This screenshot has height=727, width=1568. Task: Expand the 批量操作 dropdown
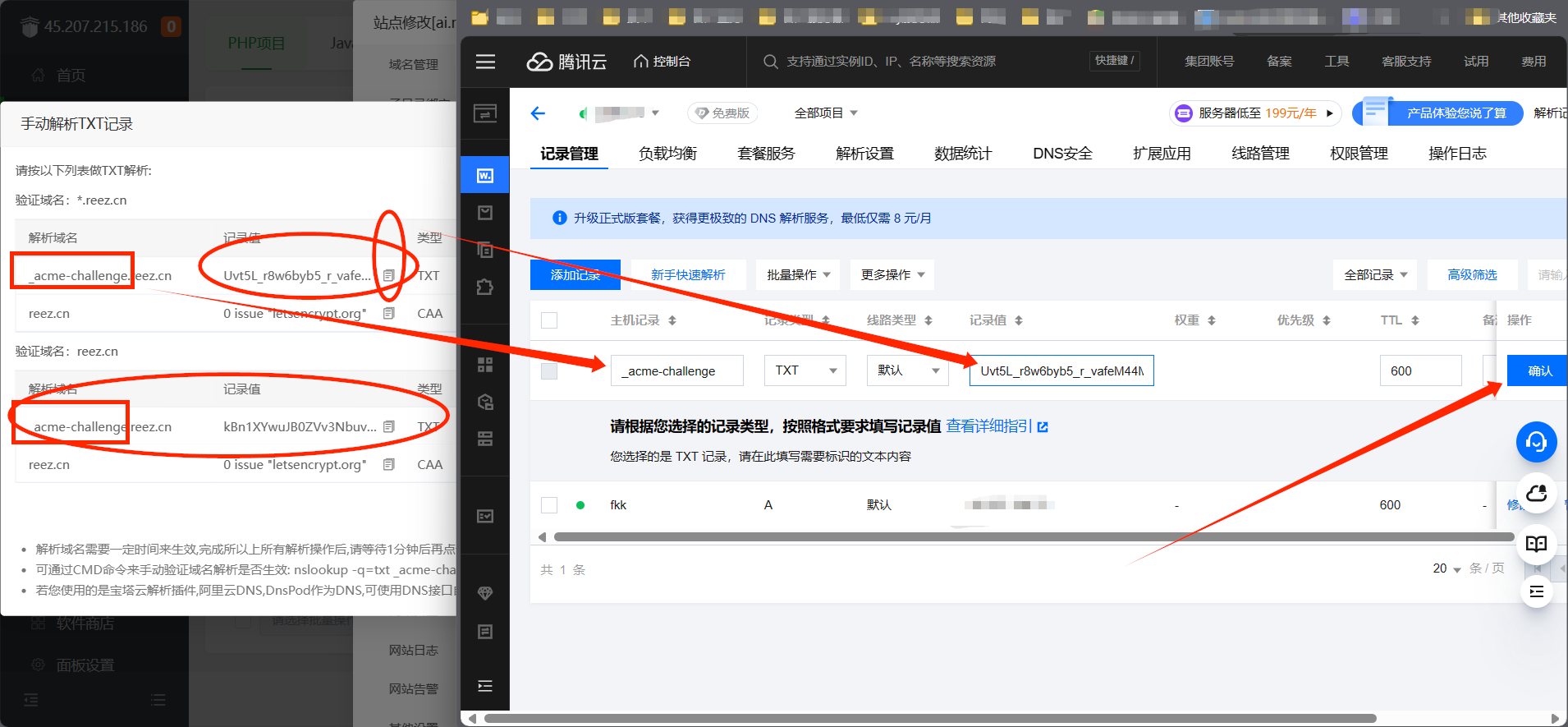point(798,275)
